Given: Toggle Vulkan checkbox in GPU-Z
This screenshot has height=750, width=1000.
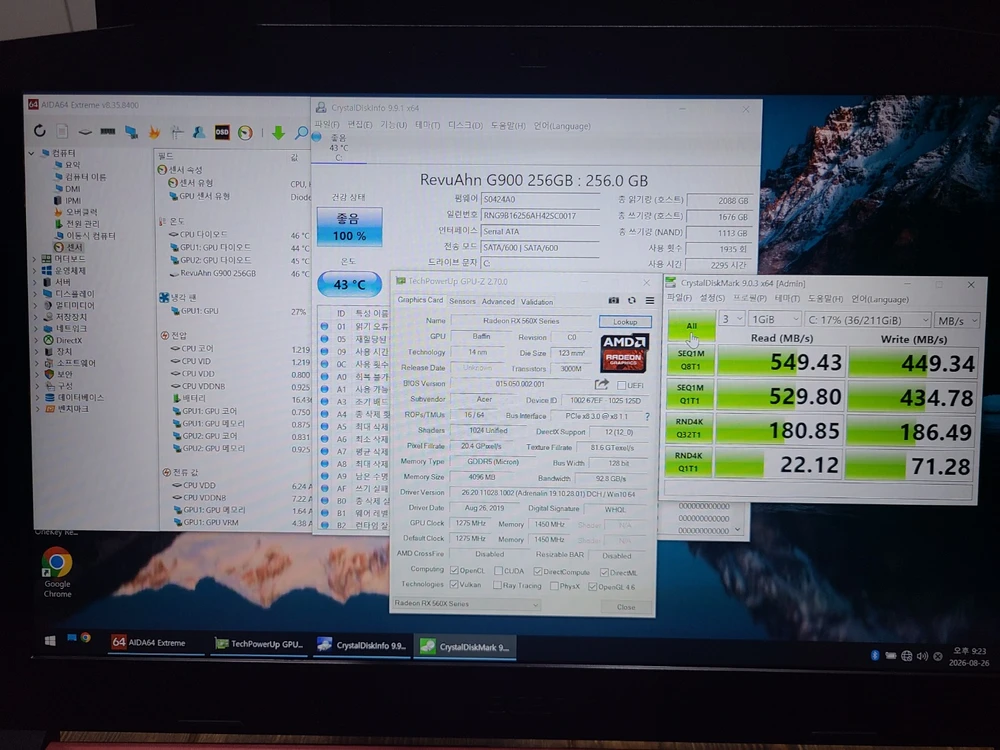Looking at the screenshot, I should click(454, 584).
